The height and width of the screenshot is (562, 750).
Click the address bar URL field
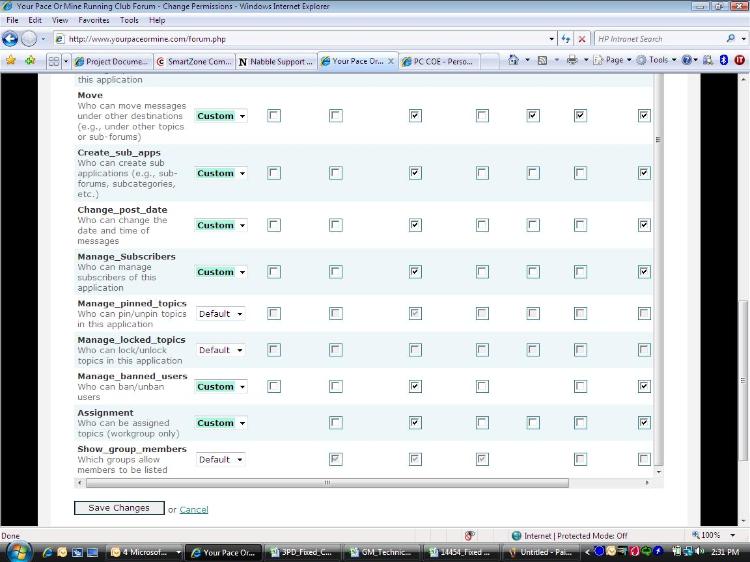click(x=300, y=39)
